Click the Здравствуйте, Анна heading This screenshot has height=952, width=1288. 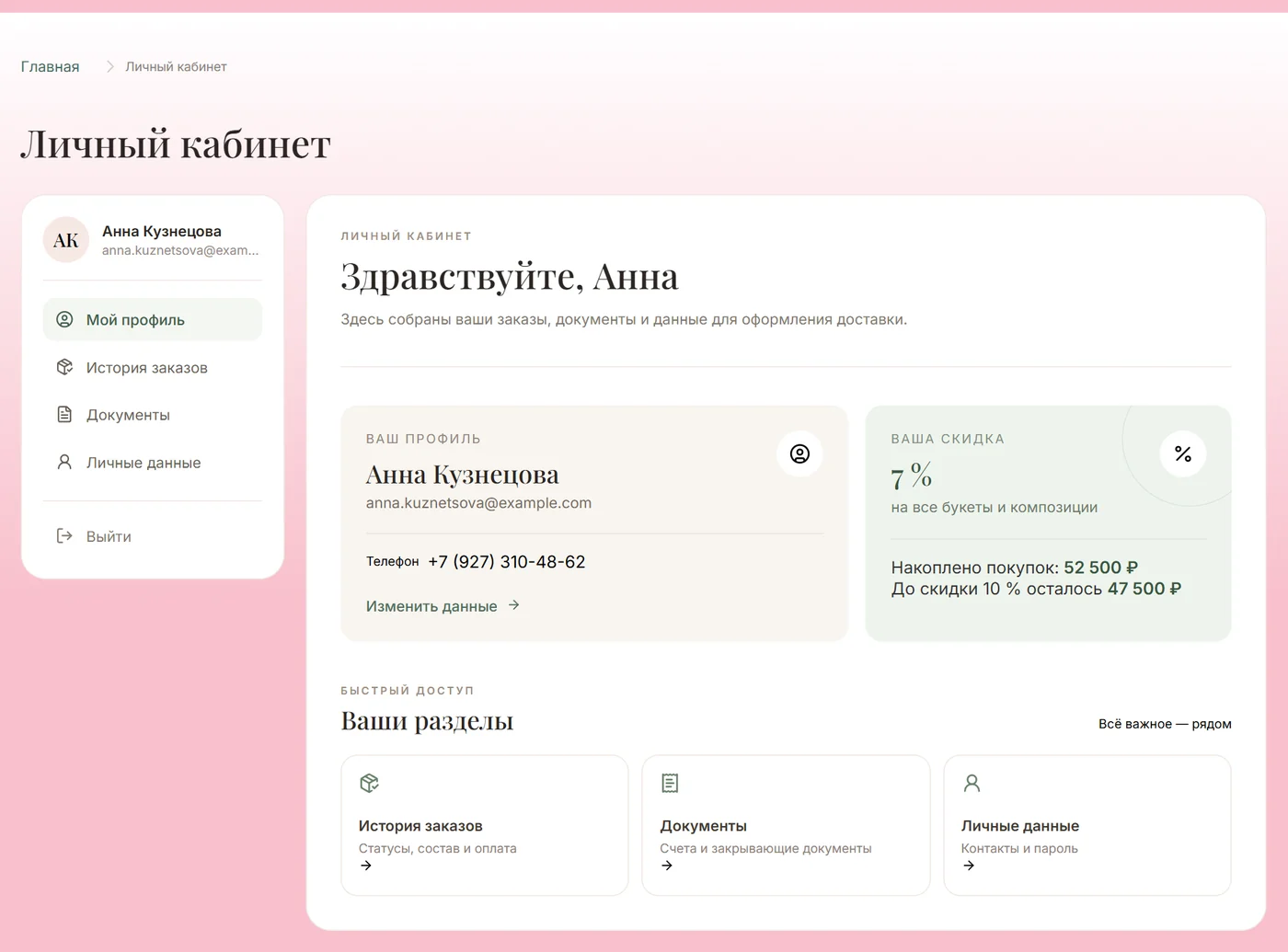510,277
